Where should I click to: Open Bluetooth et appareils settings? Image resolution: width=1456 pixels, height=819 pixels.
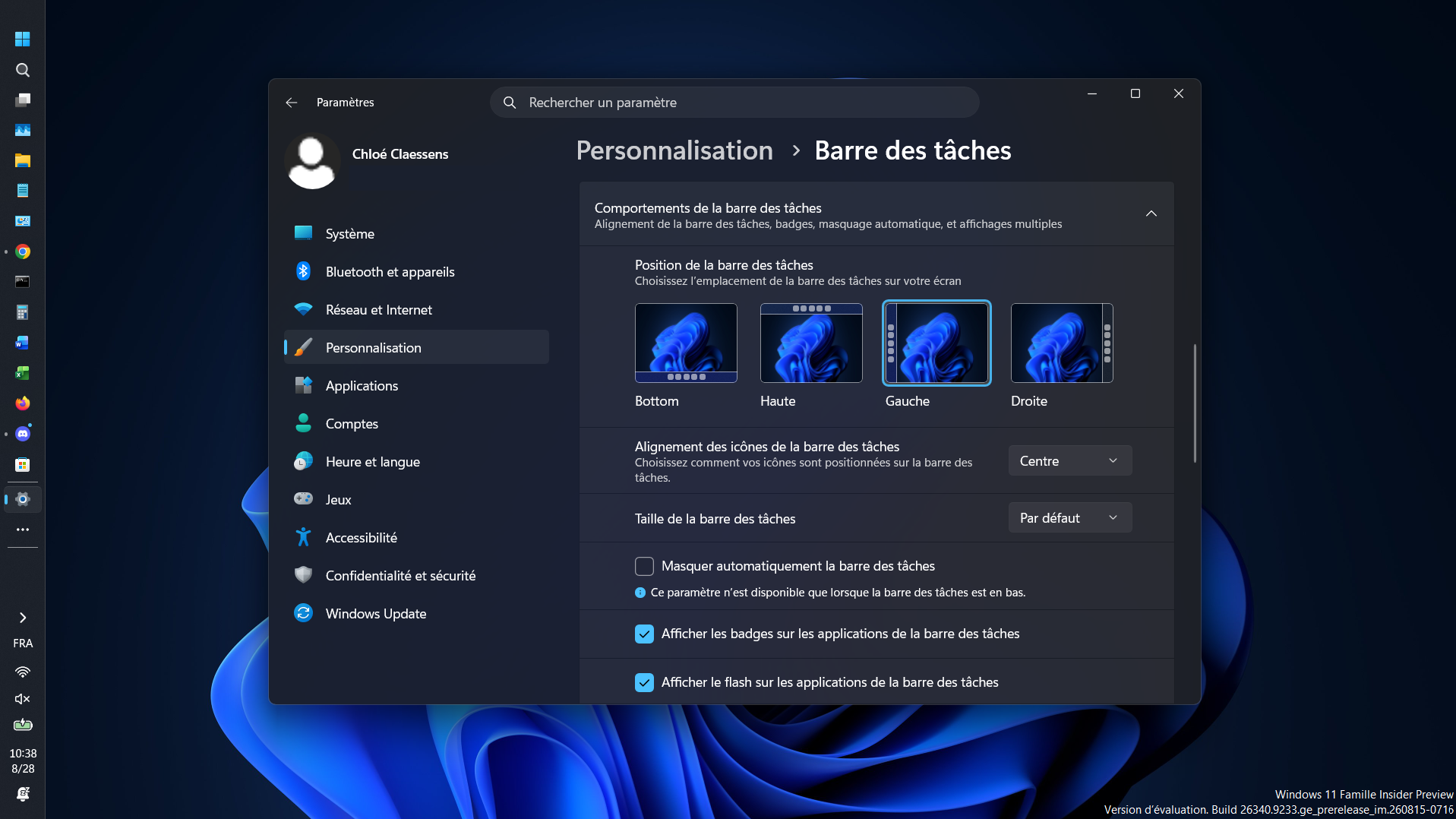point(416,271)
